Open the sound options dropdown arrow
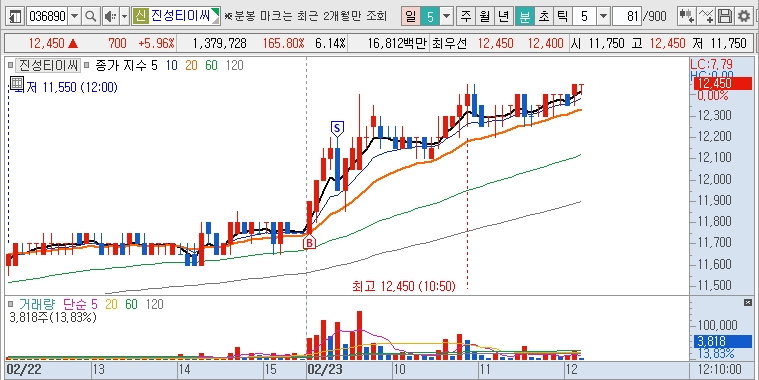759x380 pixels. tap(124, 17)
